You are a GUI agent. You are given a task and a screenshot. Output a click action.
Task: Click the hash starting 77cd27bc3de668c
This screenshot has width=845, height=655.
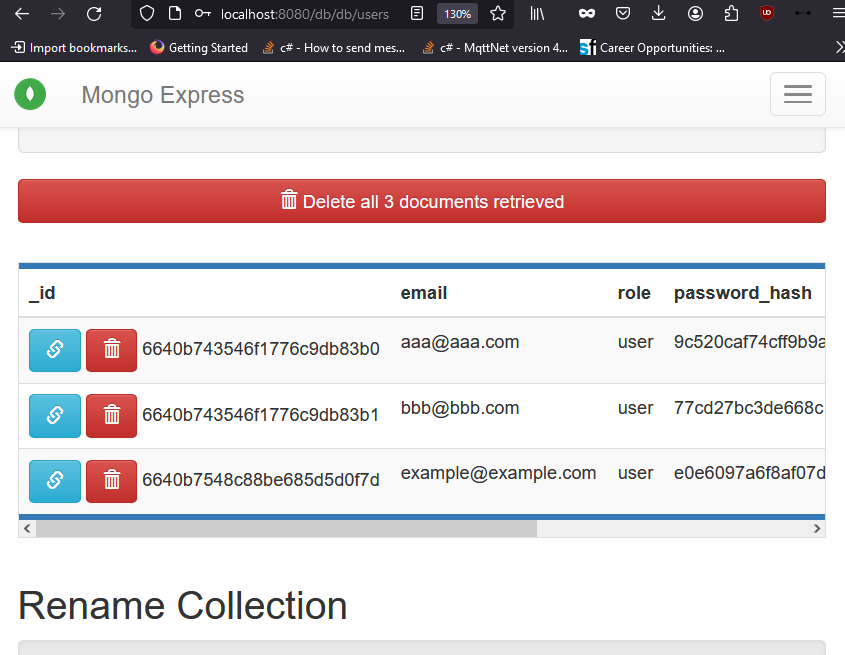click(749, 408)
